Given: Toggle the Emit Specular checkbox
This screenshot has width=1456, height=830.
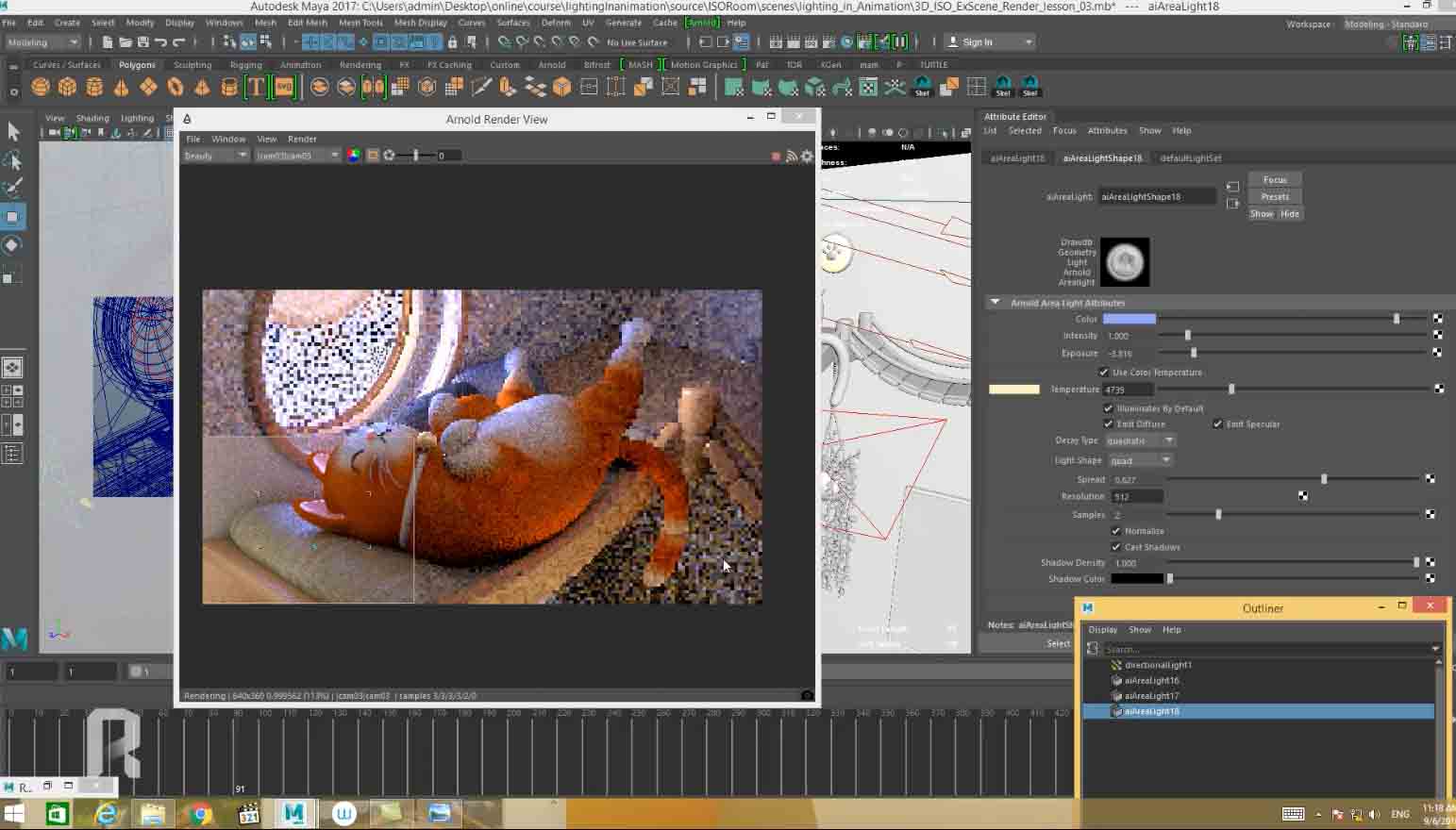Looking at the screenshot, I should 1218,424.
